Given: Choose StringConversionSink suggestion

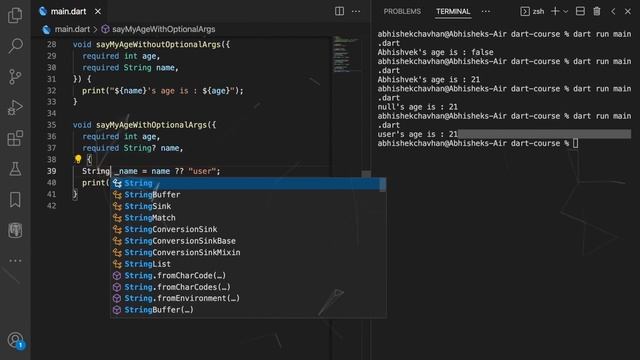Looking at the screenshot, I should (x=249, y=229).
